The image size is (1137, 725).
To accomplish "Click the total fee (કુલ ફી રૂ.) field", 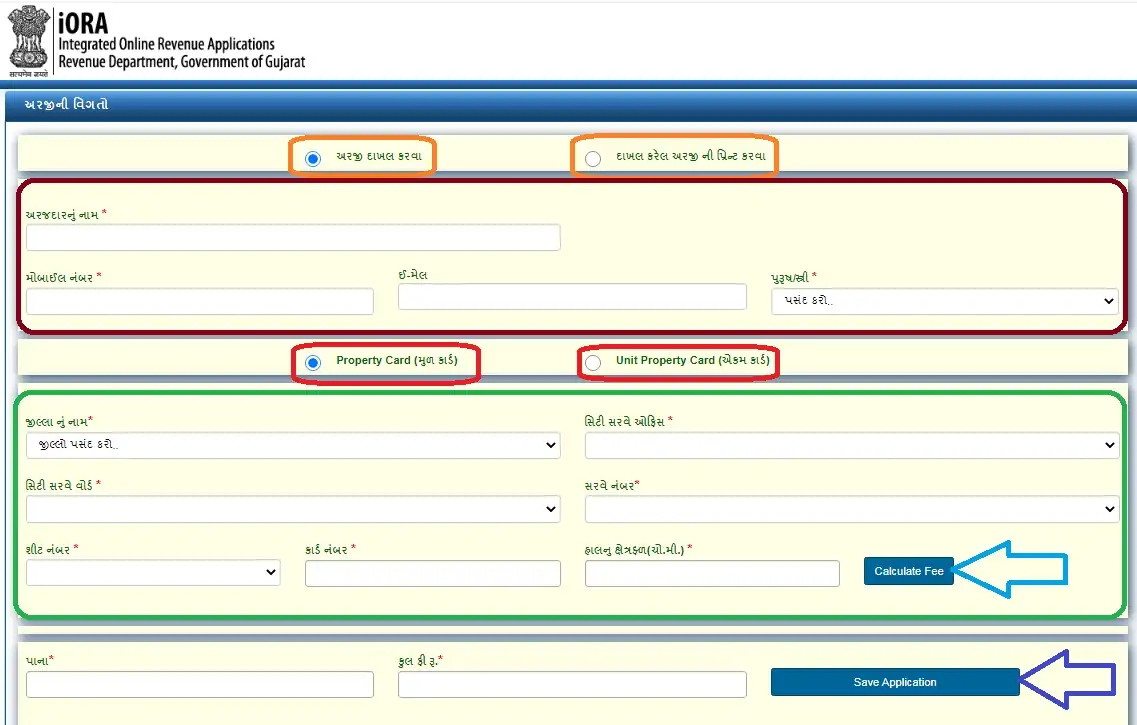I will [572, 684].
